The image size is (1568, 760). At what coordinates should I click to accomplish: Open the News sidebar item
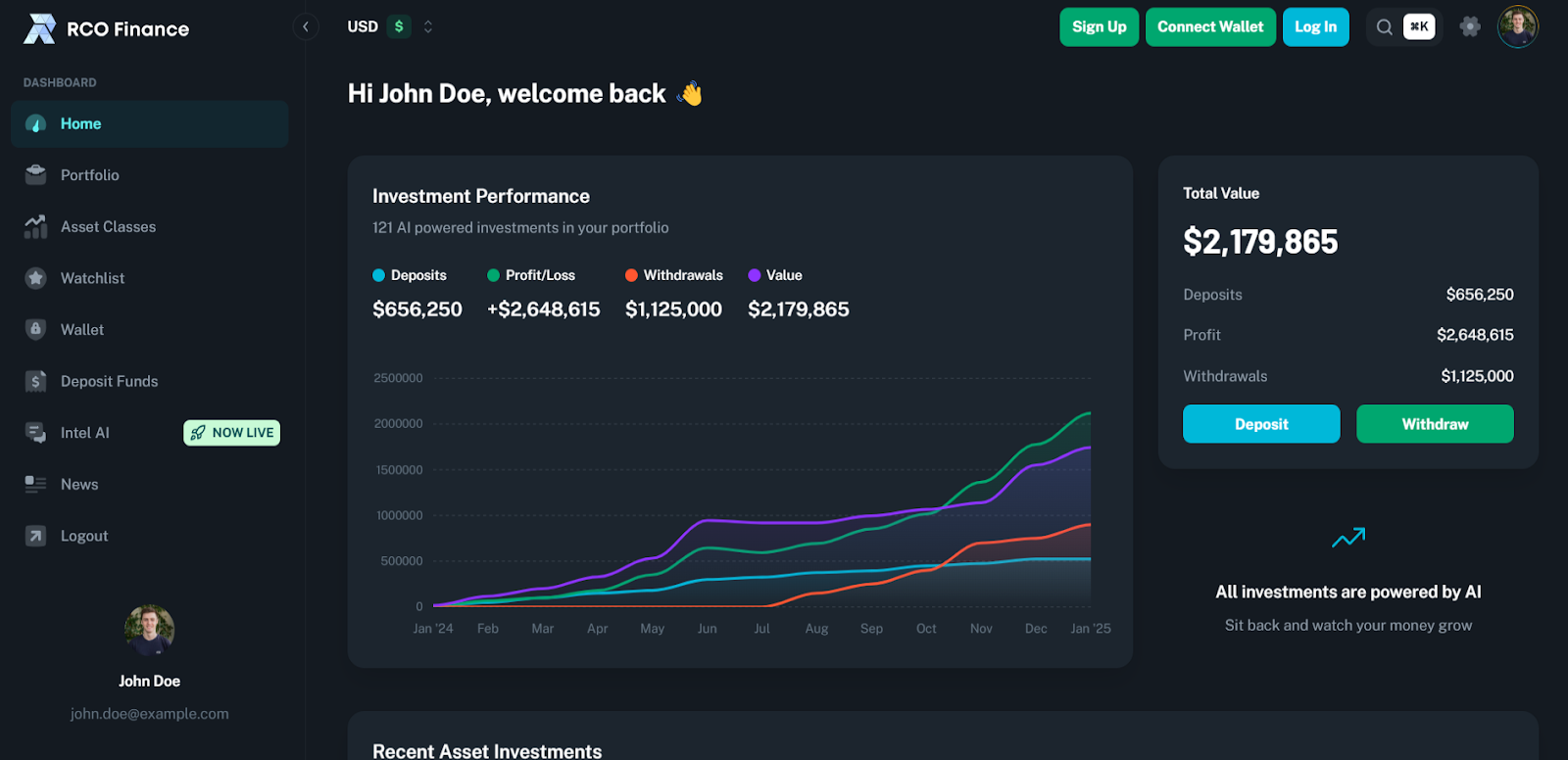click(79, 485)
